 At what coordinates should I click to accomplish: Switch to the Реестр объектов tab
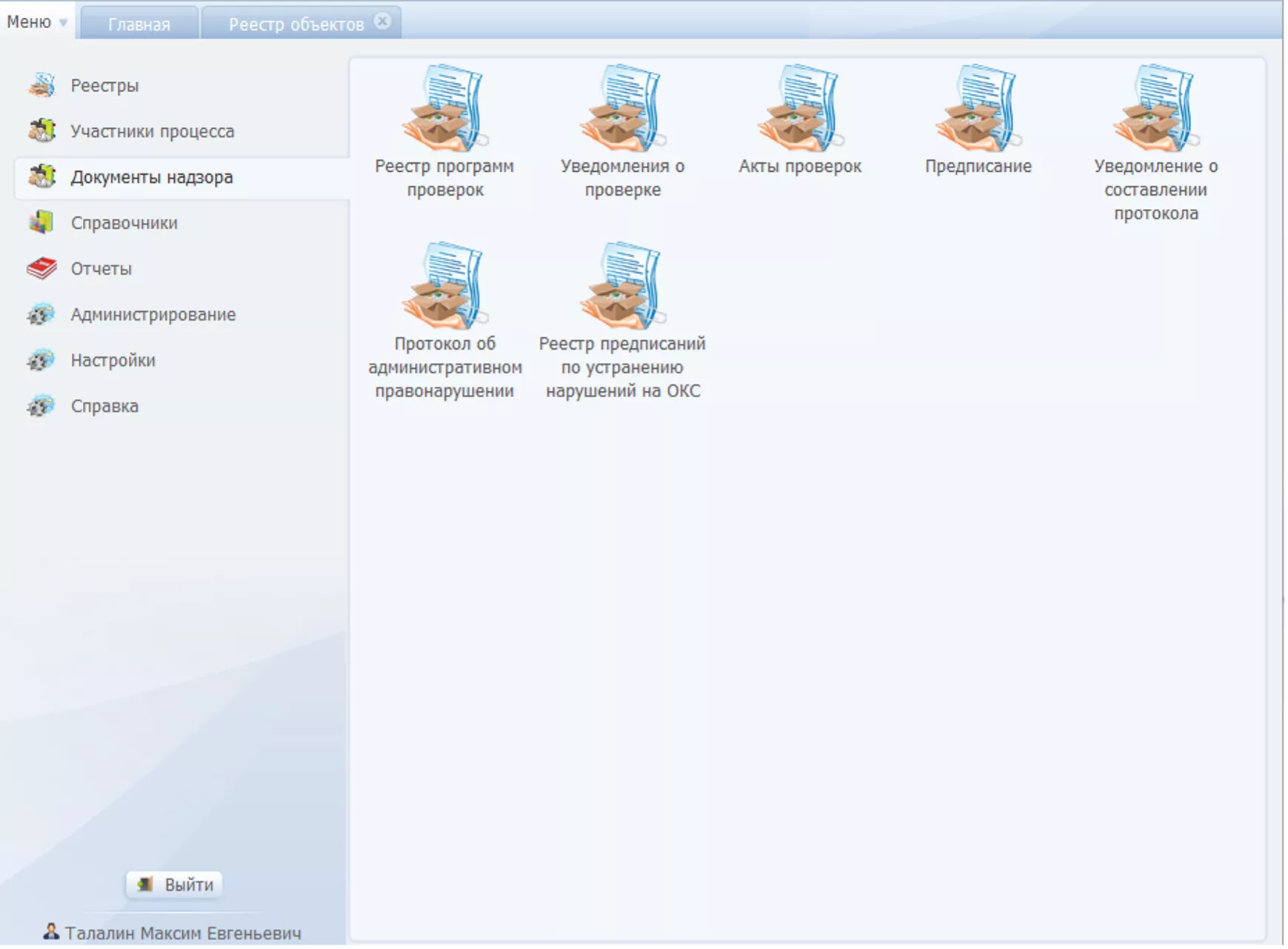coord(296,24)
